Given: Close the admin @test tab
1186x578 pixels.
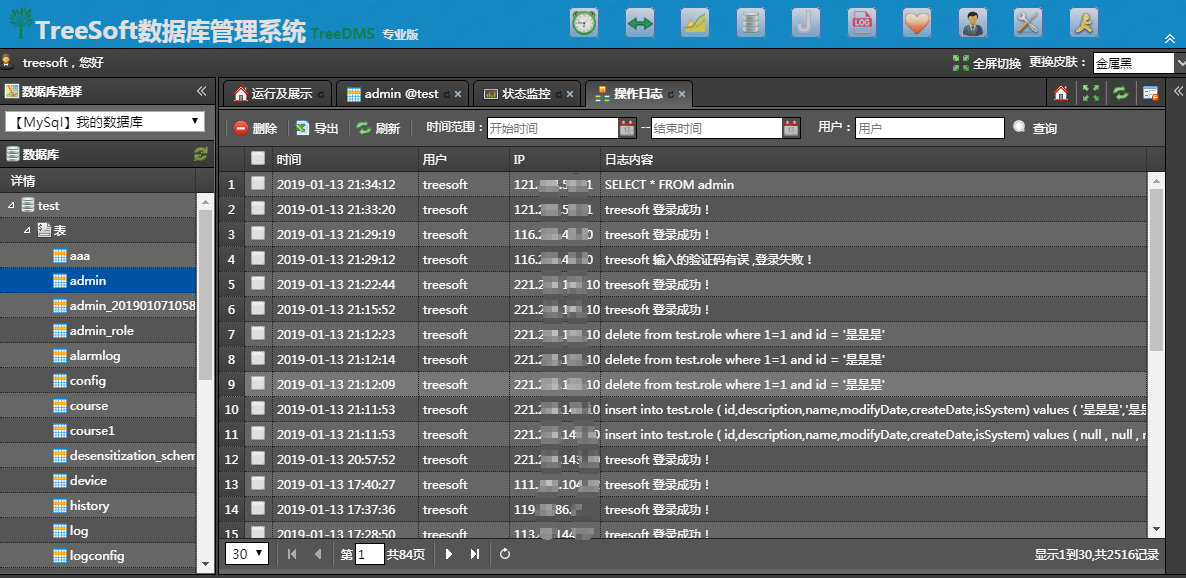Looking at the screenshot, I should (458, 95).
